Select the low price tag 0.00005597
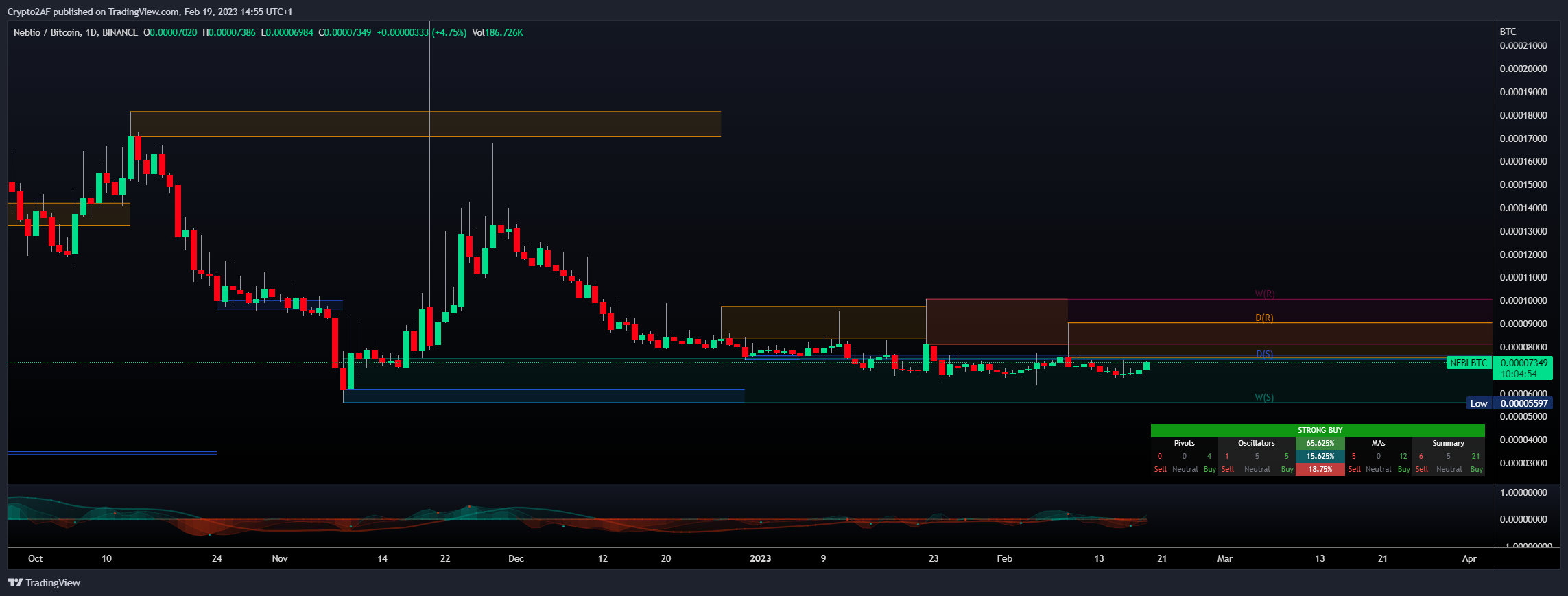Image resolution: width=1568 pixels, height=596 pixels. pyautogui.click(x=1523, y=403)
